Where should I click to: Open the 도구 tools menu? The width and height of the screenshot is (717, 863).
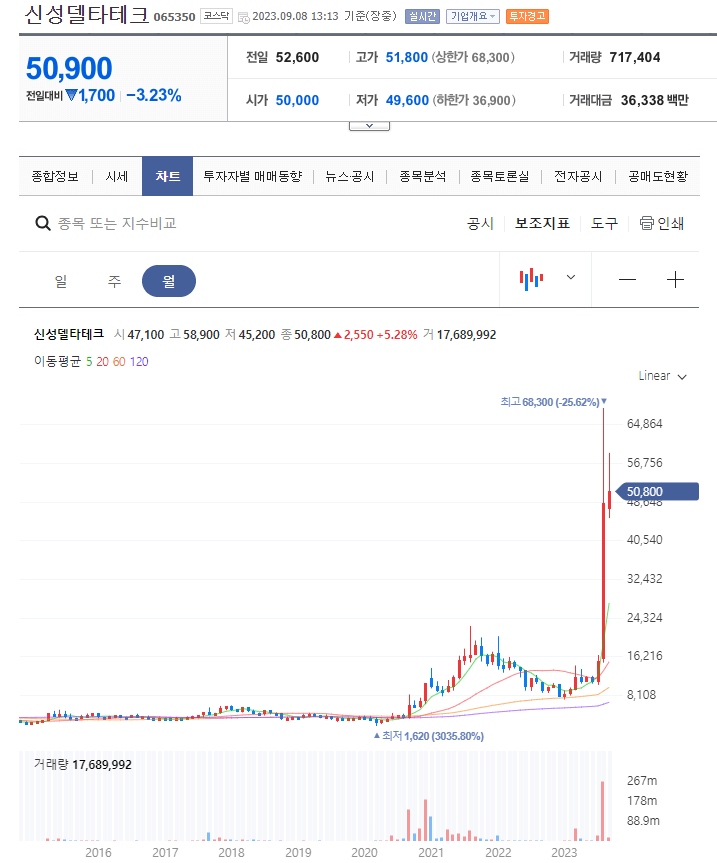click(604, 223)
